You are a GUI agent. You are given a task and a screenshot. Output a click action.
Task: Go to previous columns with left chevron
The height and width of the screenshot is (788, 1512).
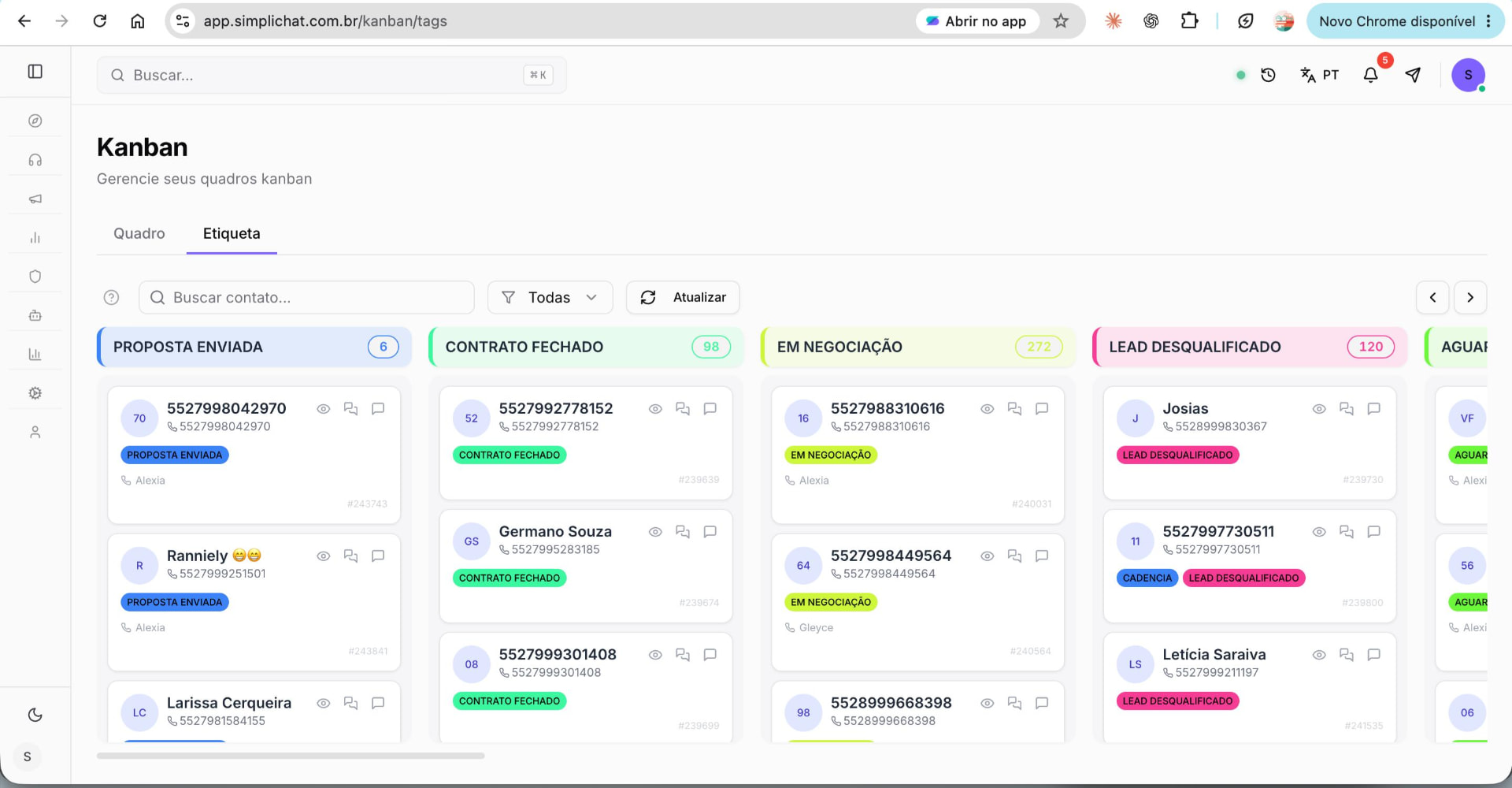coord(1432,297)
